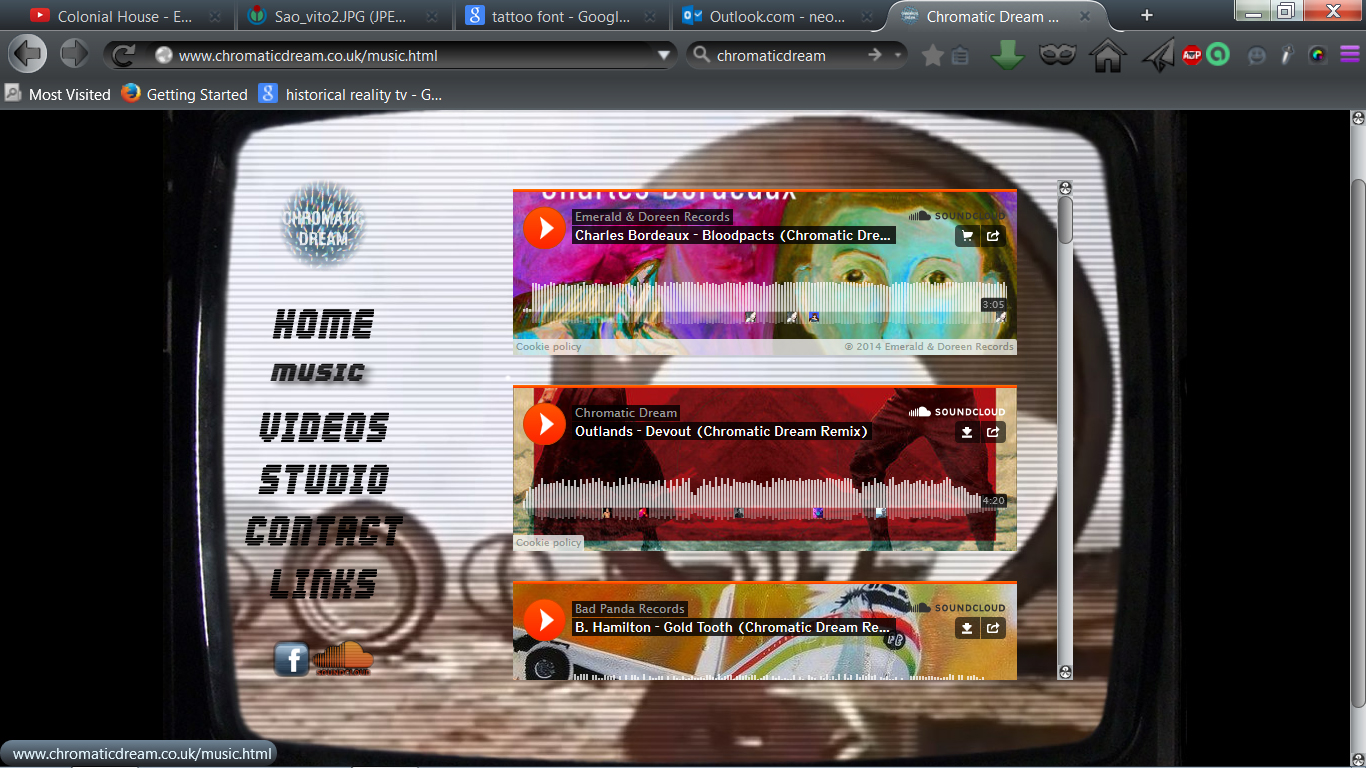Switch to the Colonial House YouTube tab
1366x768 pixels.
point(125,16)
